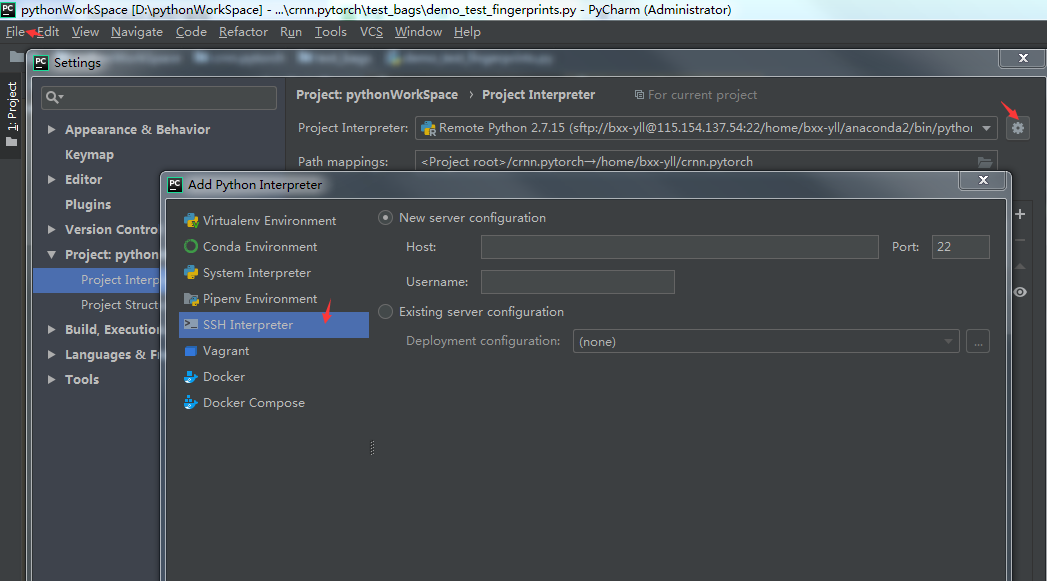Click the For current project copy icon

(639, 95)
